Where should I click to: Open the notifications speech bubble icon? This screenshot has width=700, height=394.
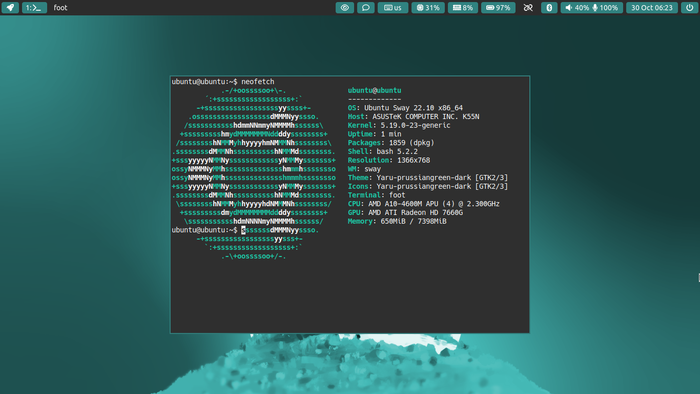tap(366, 8)
